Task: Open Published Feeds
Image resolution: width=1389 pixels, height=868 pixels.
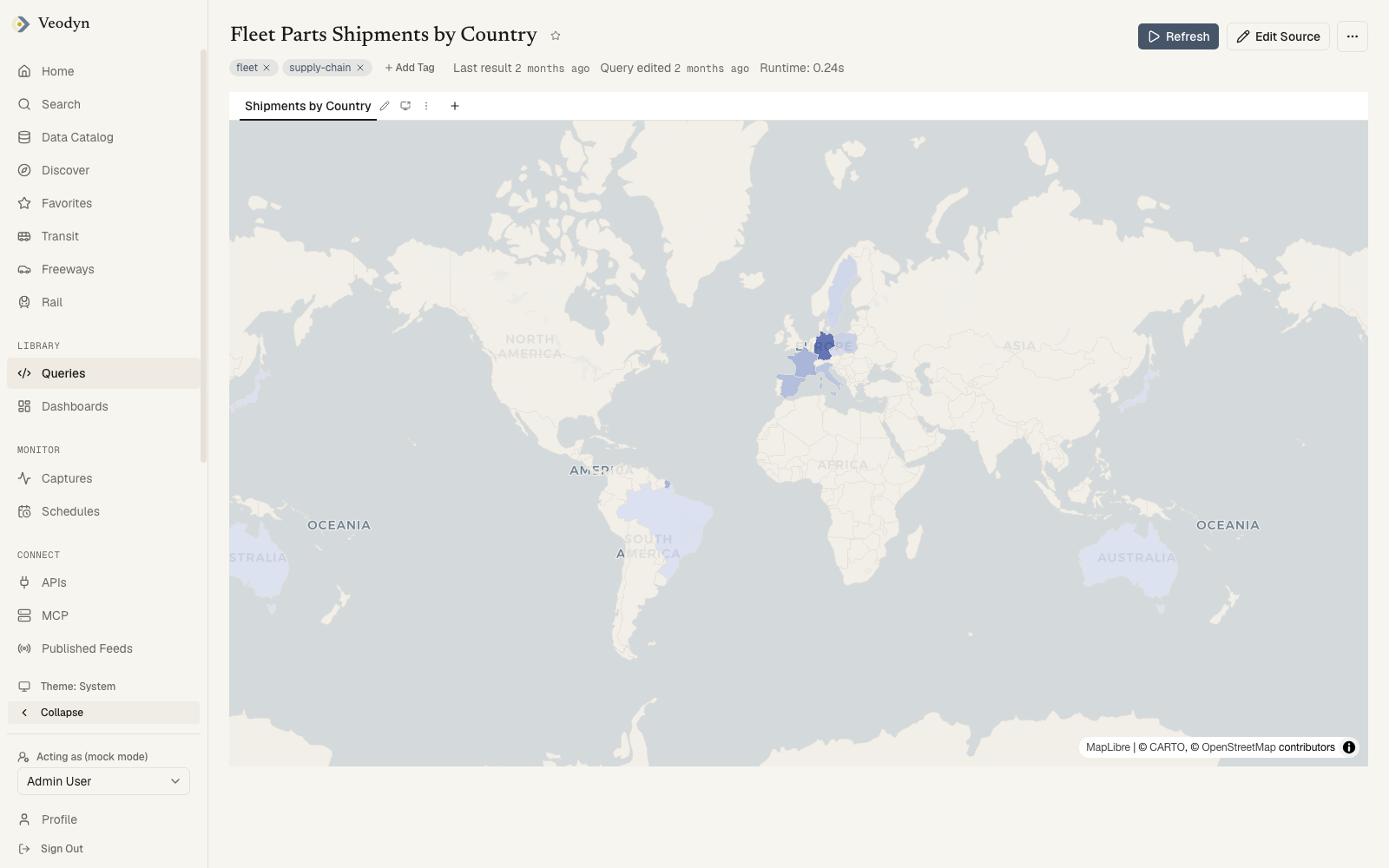Action: [x=103, y=648]
